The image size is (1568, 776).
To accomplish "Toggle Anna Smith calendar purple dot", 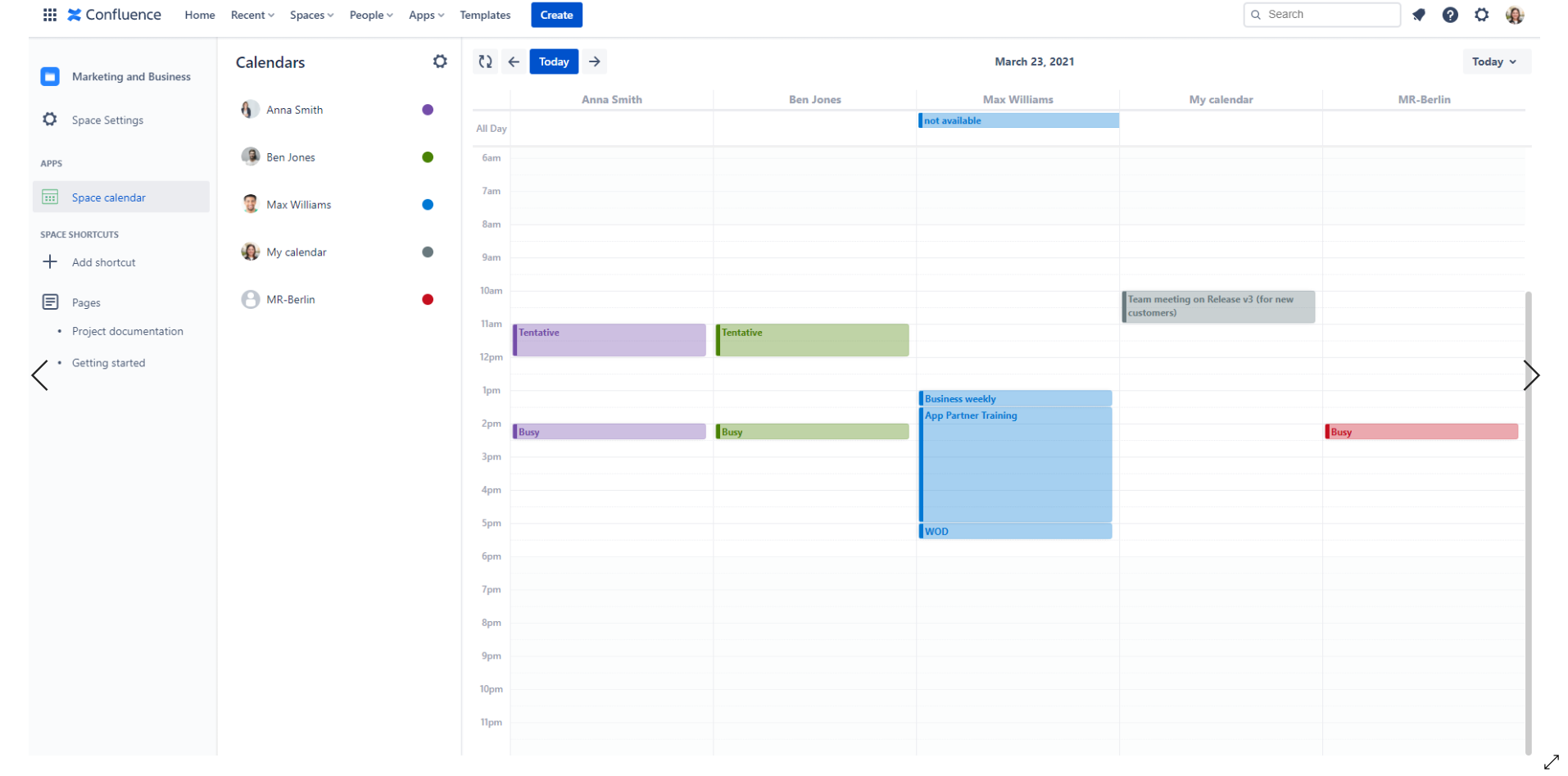I will pyautogui.click(x=428, y=110).
